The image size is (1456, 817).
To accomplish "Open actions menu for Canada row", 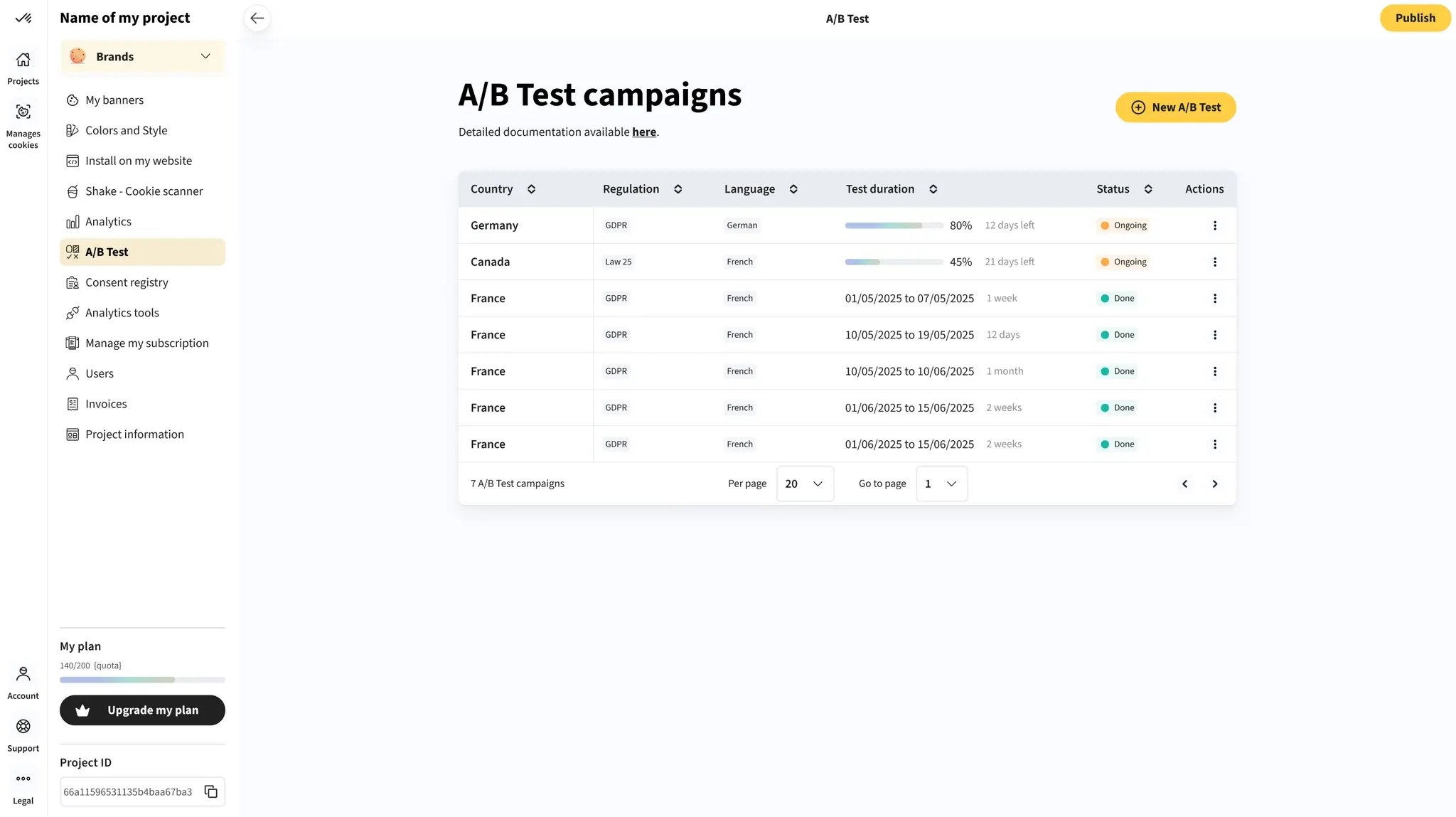I will click(1214, 262).
